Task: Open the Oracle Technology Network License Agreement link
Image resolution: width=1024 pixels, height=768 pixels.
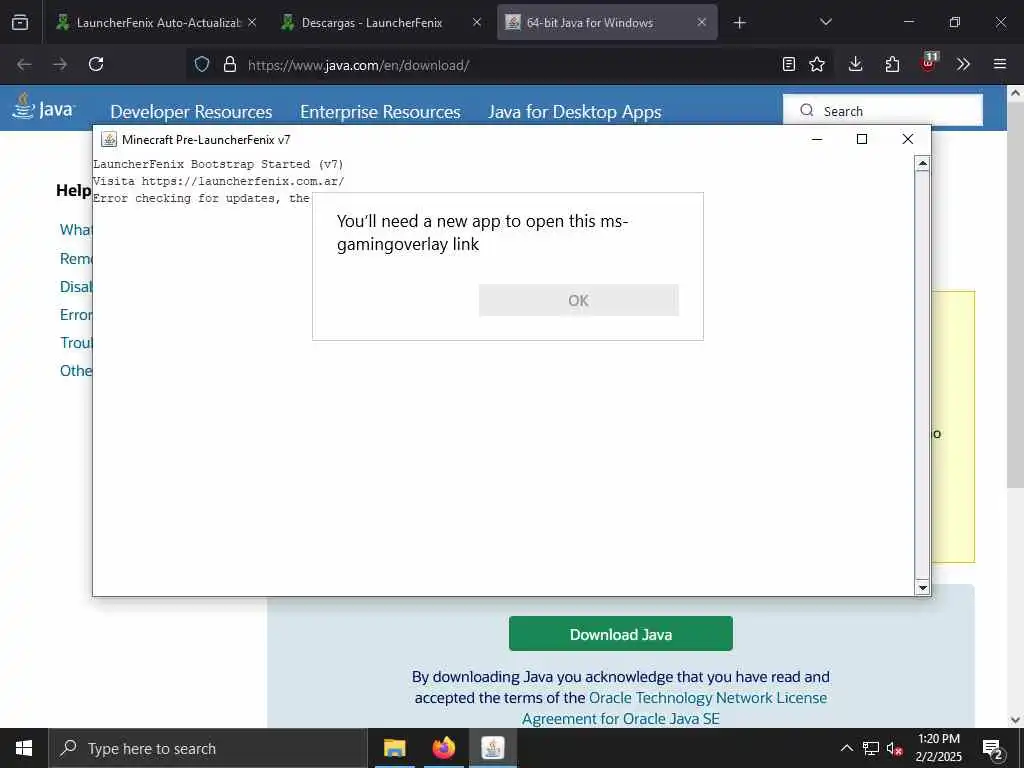Action: point(675,708)
